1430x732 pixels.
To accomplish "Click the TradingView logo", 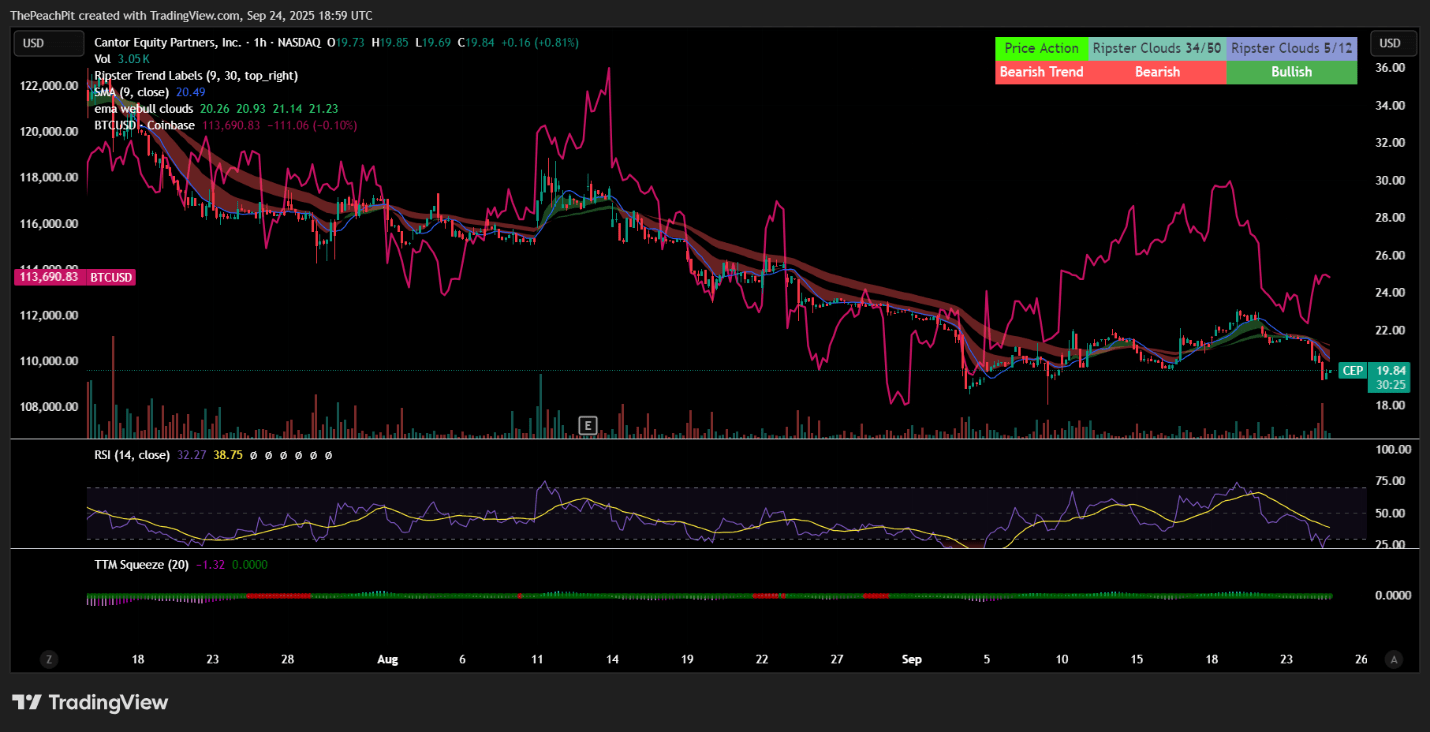I will coord(90,702).
